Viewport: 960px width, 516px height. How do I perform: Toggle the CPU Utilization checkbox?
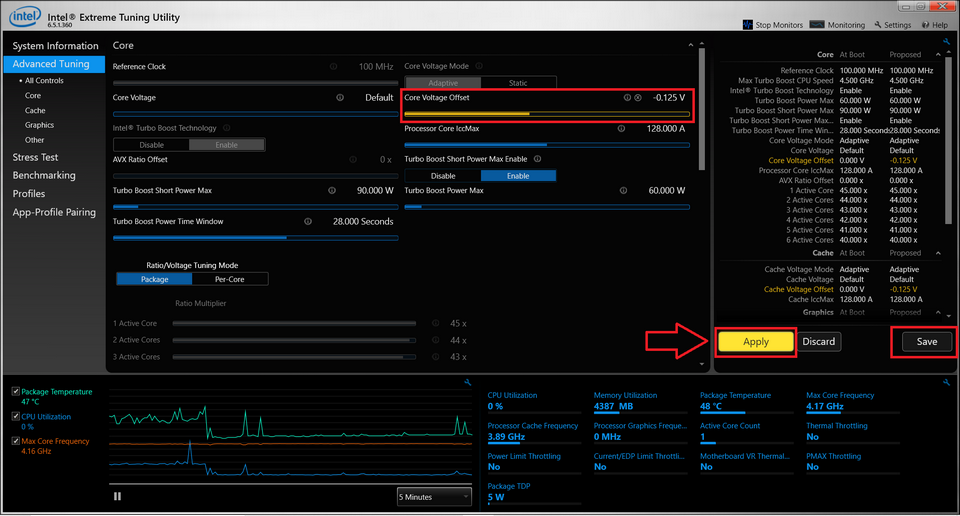tap(15, 417)
